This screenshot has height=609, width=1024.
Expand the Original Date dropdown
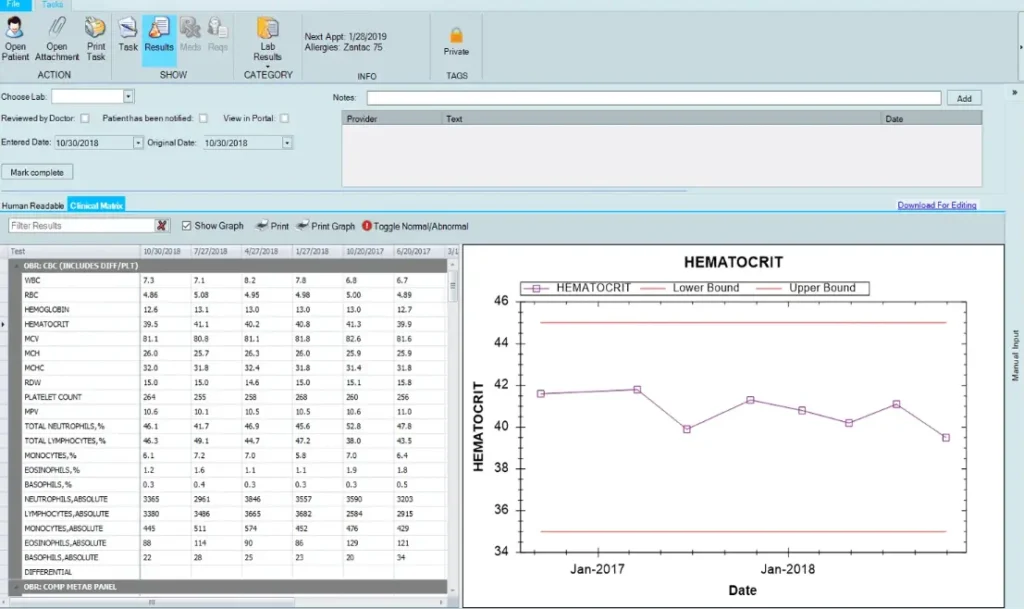click(287, 141)
